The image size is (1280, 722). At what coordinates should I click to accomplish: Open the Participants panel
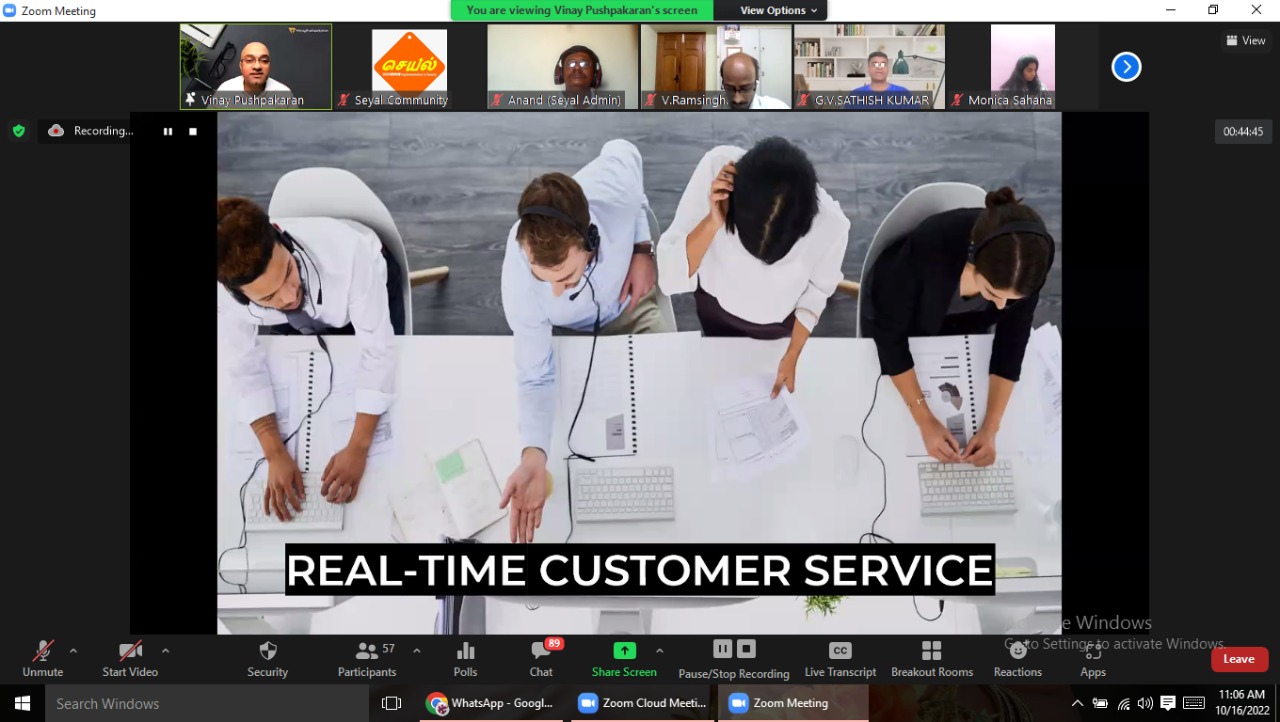point(367,652)
